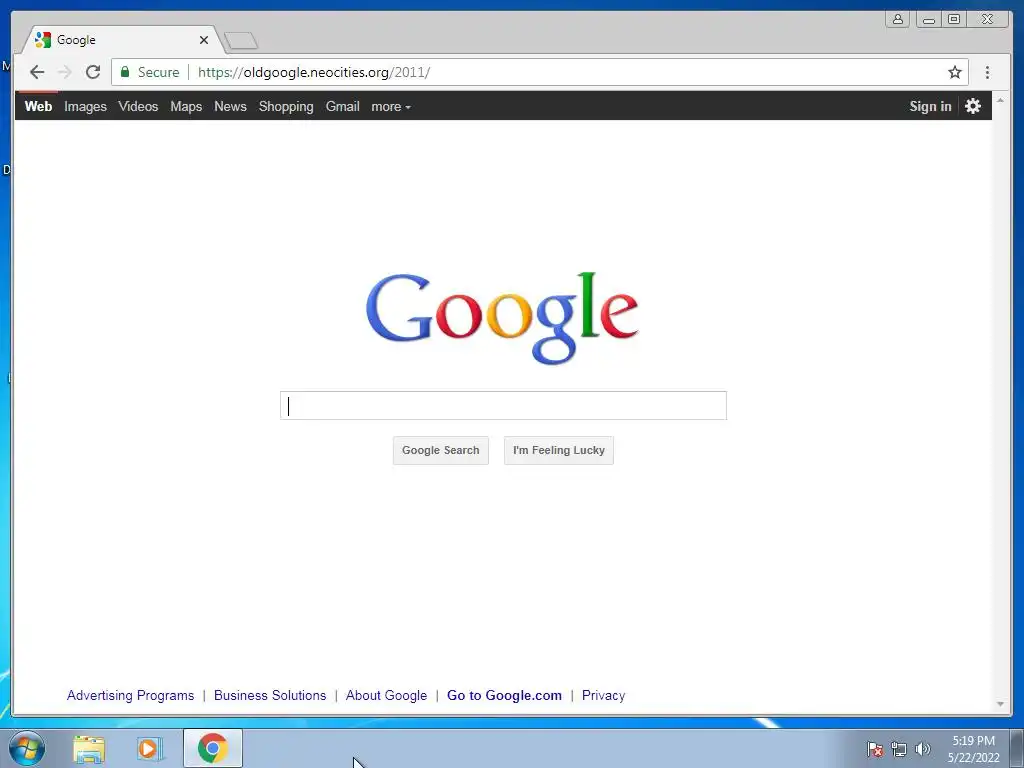
Task: Open News in the black bar
Action: point(231,106)
